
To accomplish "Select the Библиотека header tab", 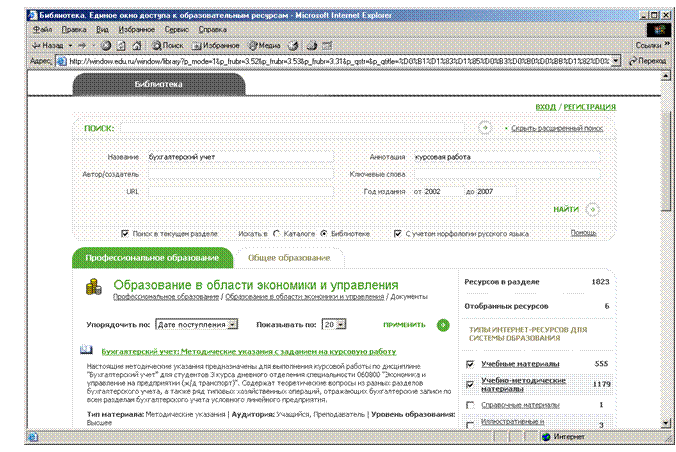I will point(159,84).
